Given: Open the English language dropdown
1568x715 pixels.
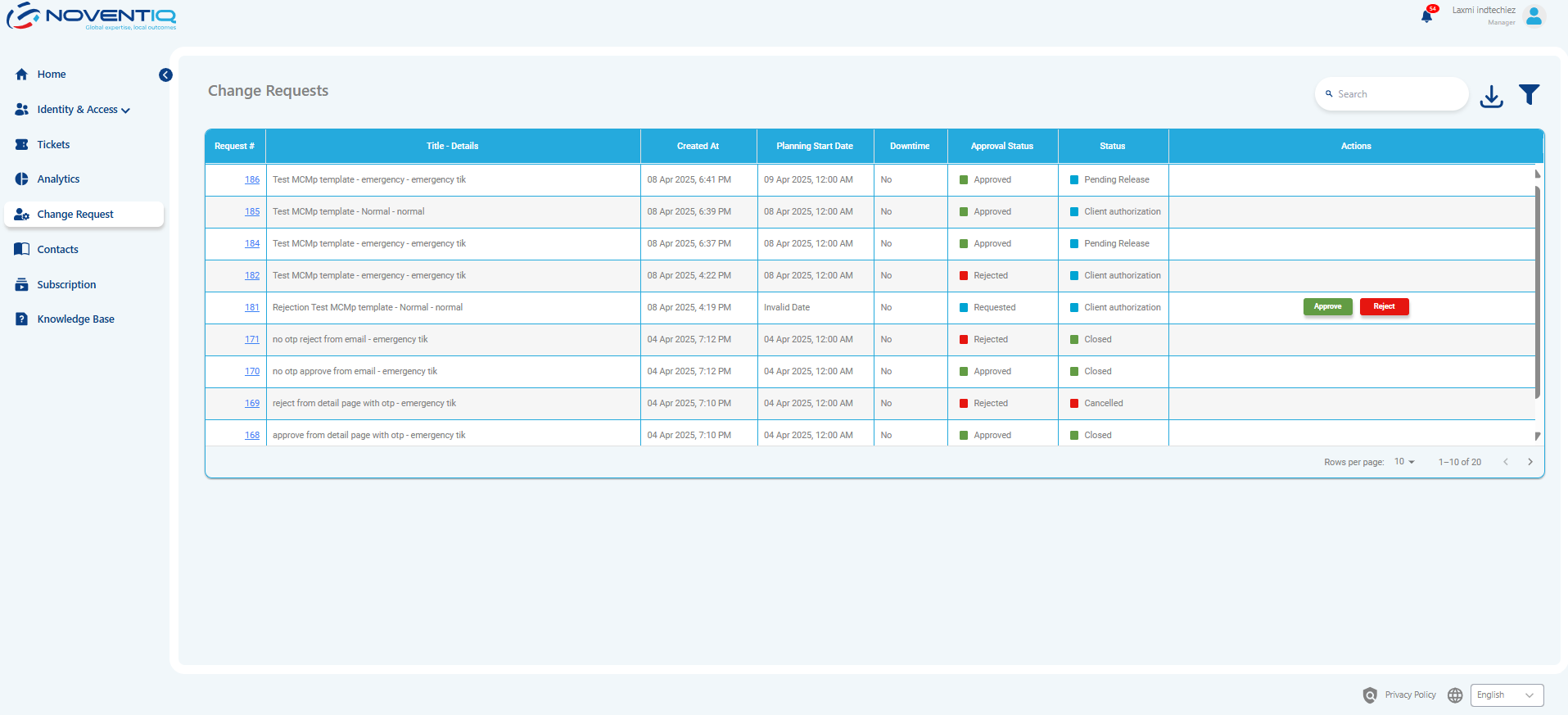Looking at the screenshot, I should 1506,695.
